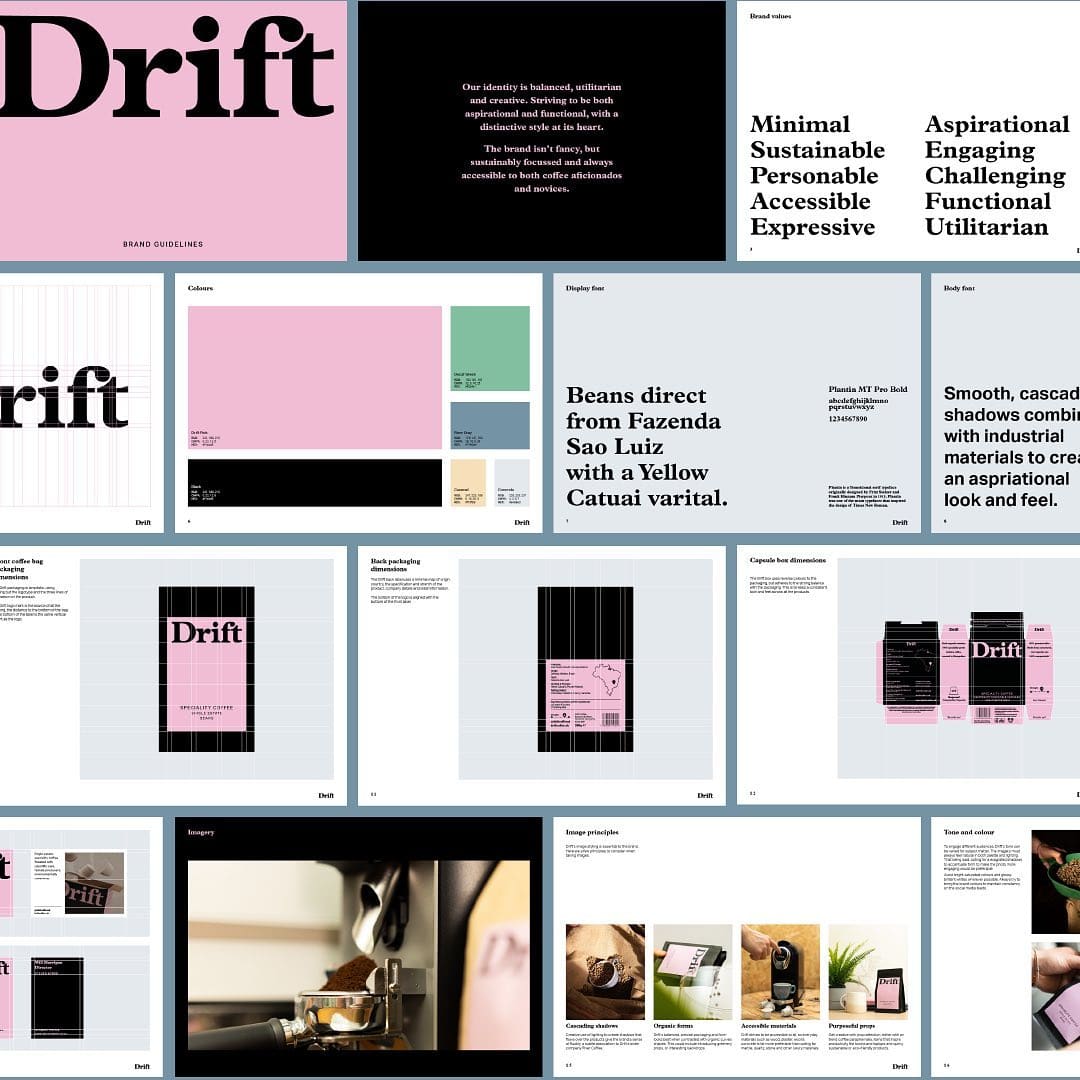Viewport: 1080px width, 1080px height.
Task: Click the "Plantin MT Pro Bold" label
Action: [868, 389]
